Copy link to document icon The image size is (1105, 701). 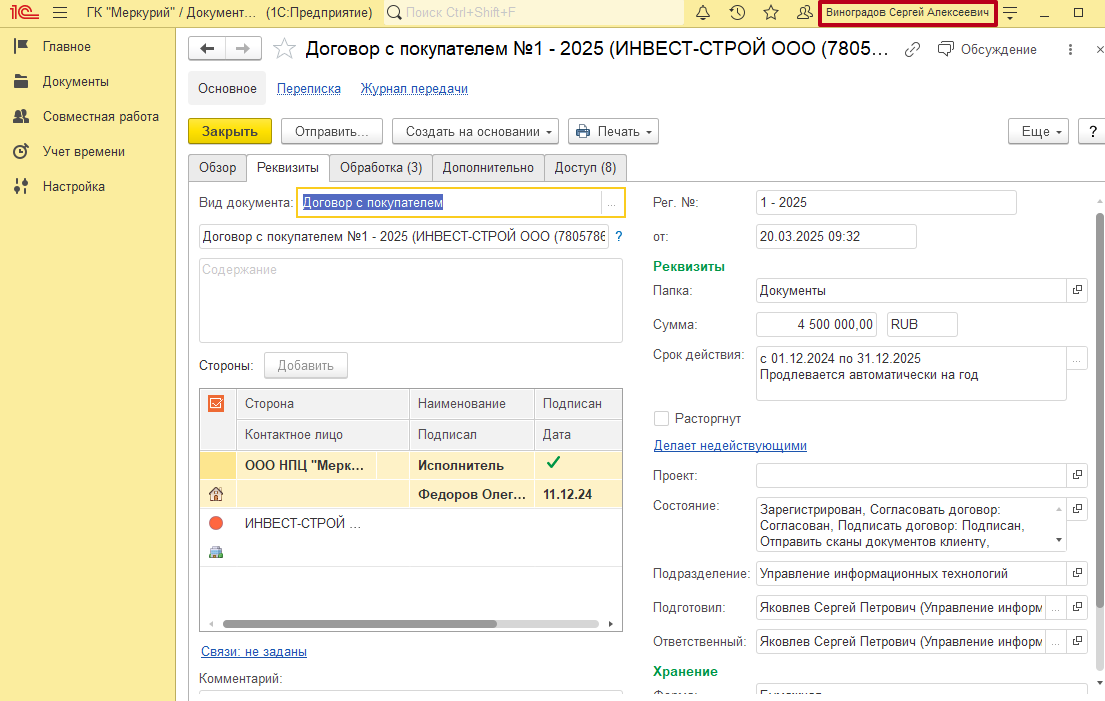point(912,49)
